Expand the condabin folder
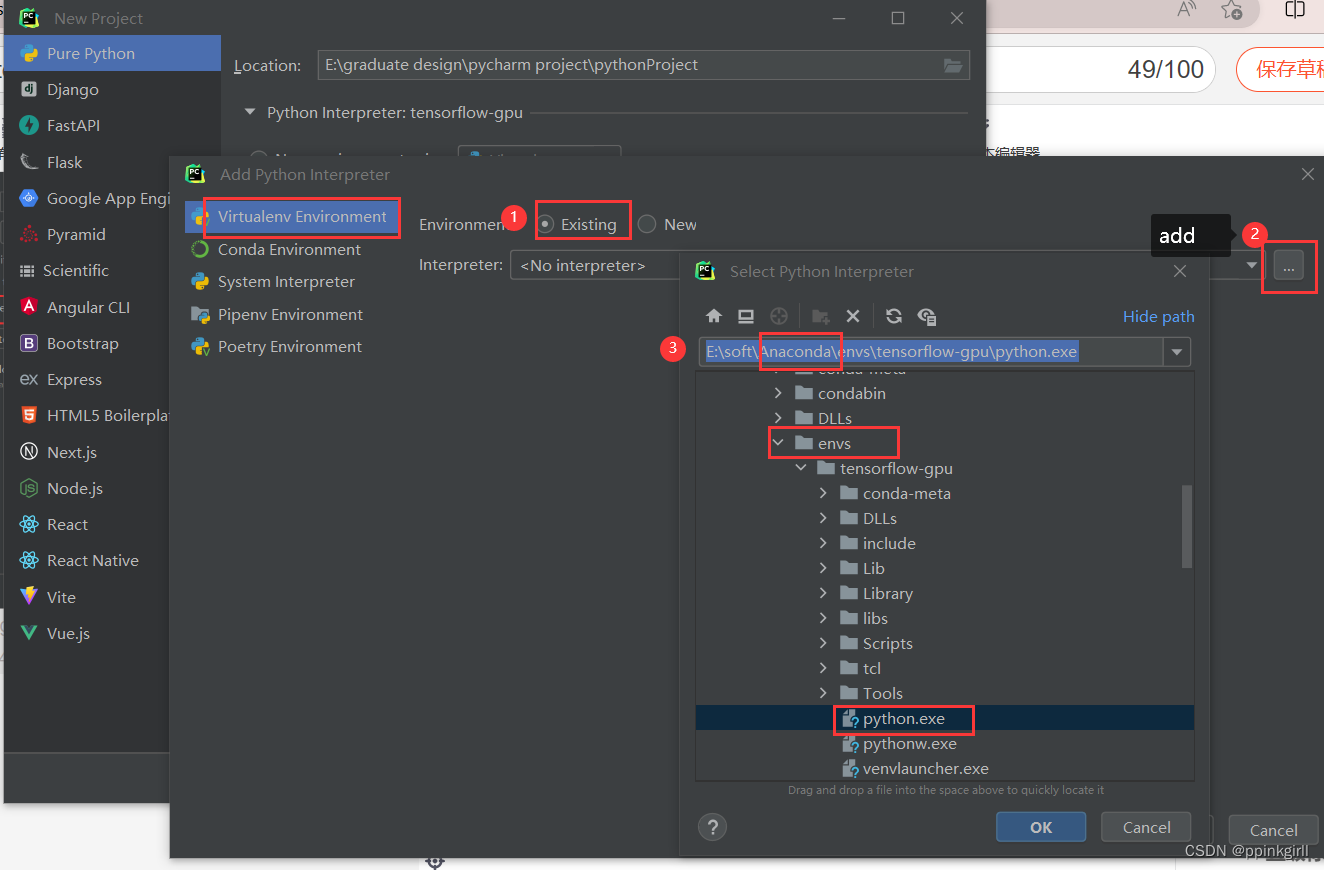This screenshot has width=1324, height=870. pos(778,393)
